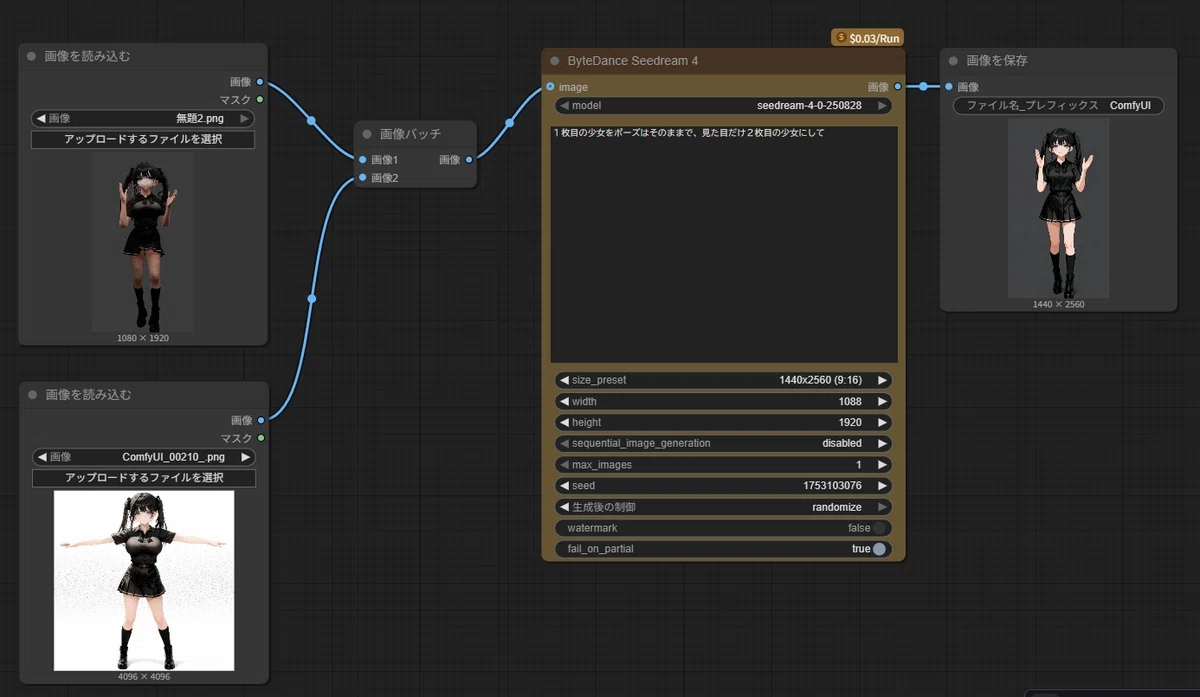This screenshot has height=697, width=1200.
Task: Select the 1080 × 1920 preview image thumbnail
Action: (x=143, y=242)
